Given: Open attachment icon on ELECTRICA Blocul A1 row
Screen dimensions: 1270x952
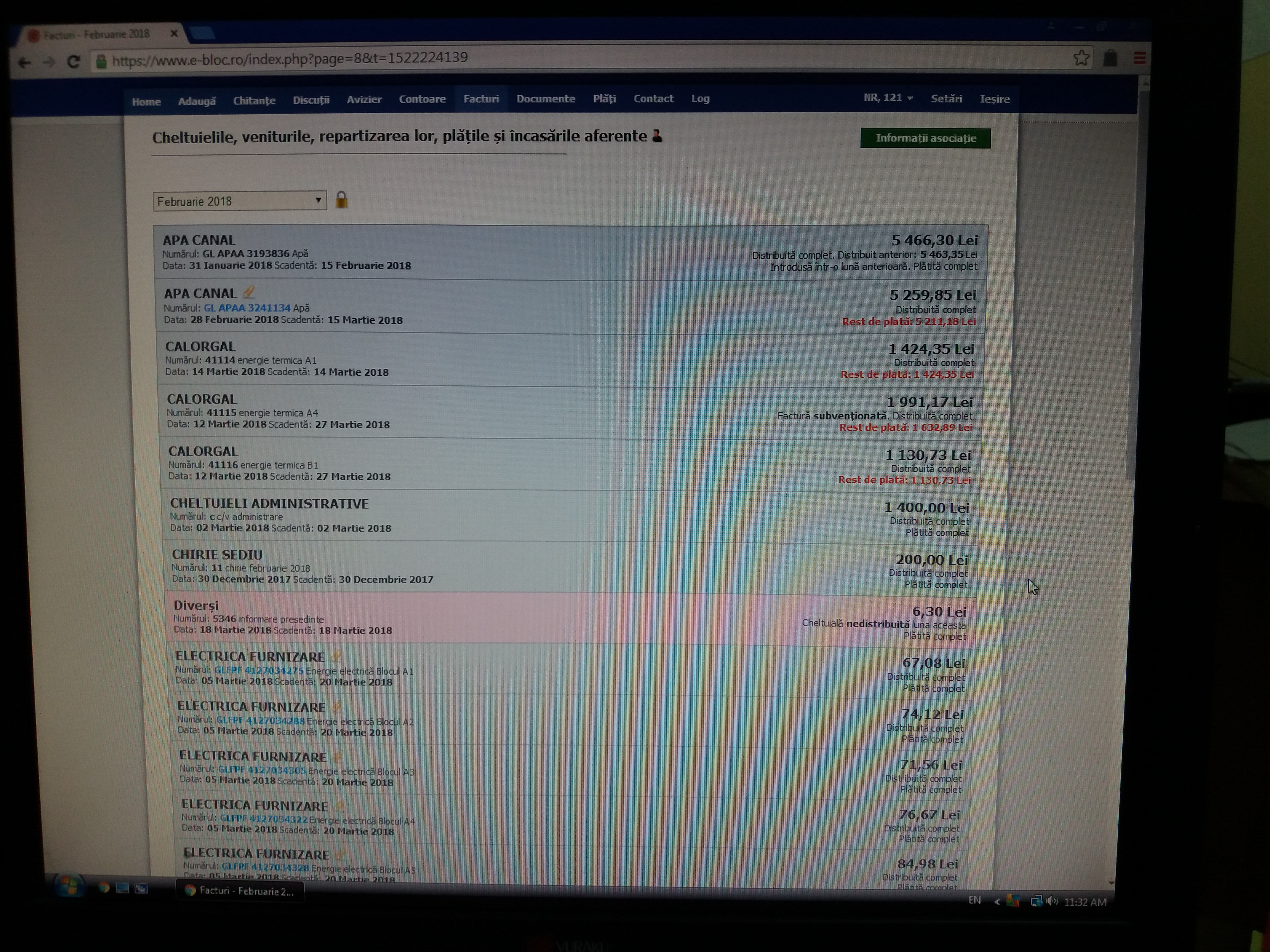Looking at the screenshot, I should 337,655.
